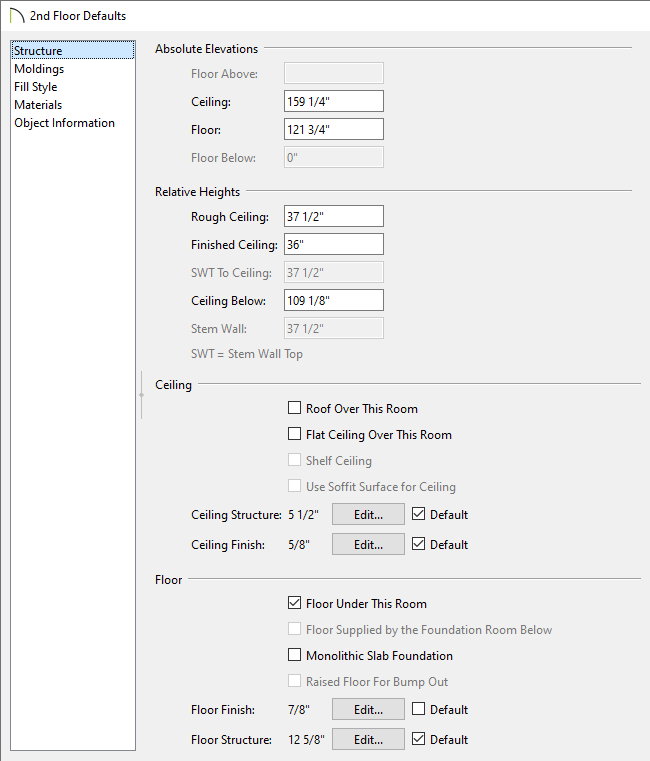The width and height of the screenshot is (650, 761).
Task: Click the Rough Ceiling height field
Action: [x=333, y=216]
